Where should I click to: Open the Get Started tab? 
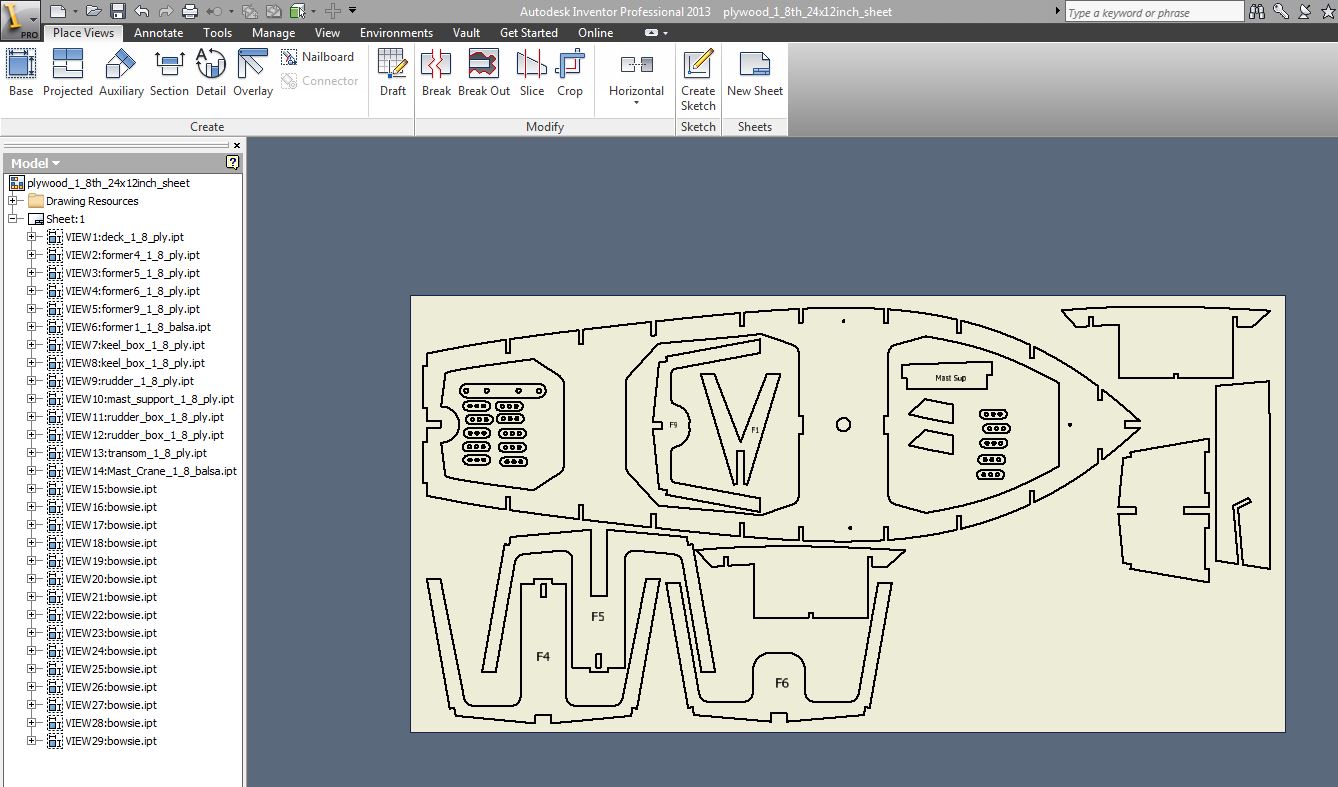529,33
